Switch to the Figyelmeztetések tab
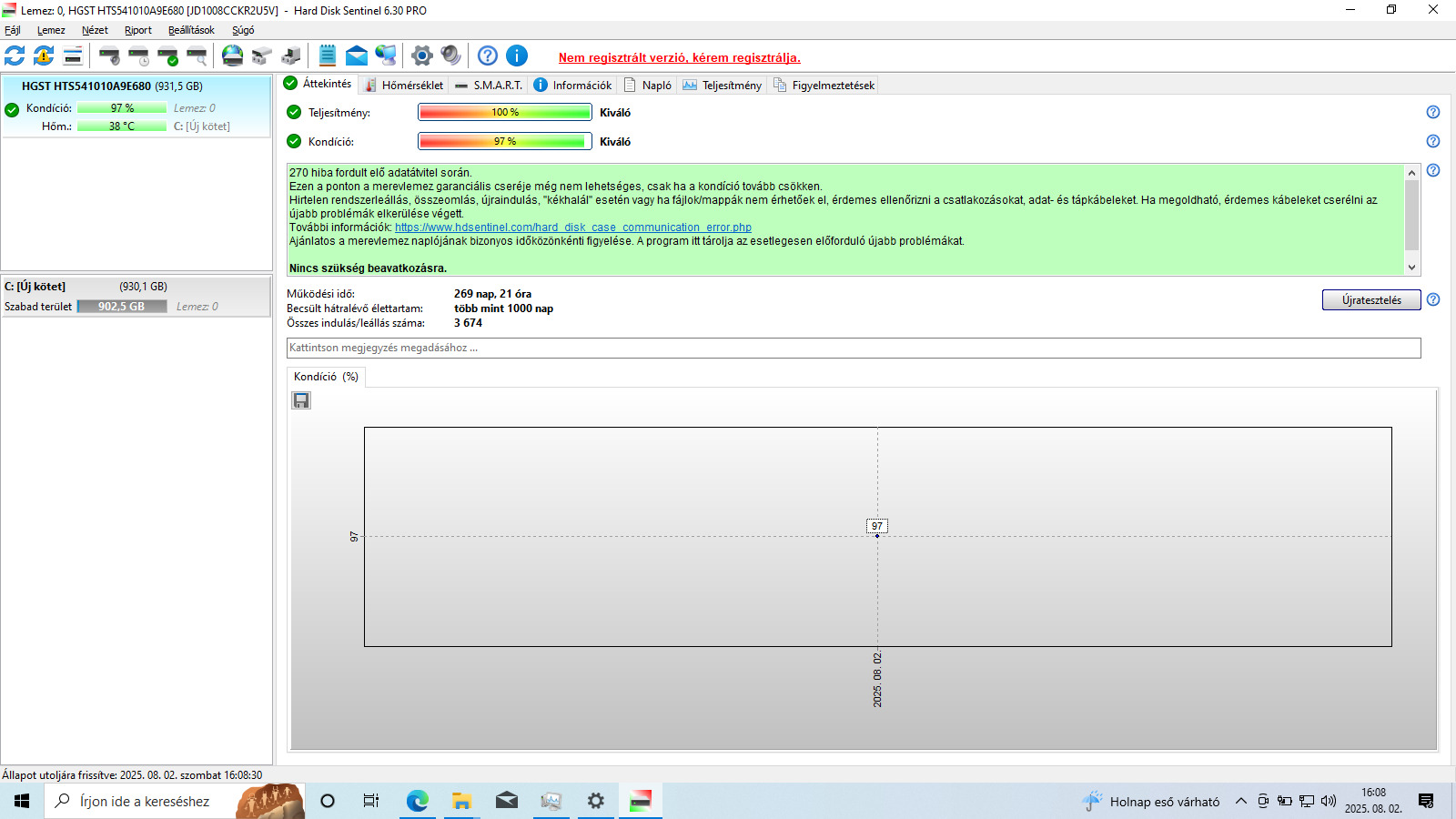Screen dimensions: 1456x819 824,85
